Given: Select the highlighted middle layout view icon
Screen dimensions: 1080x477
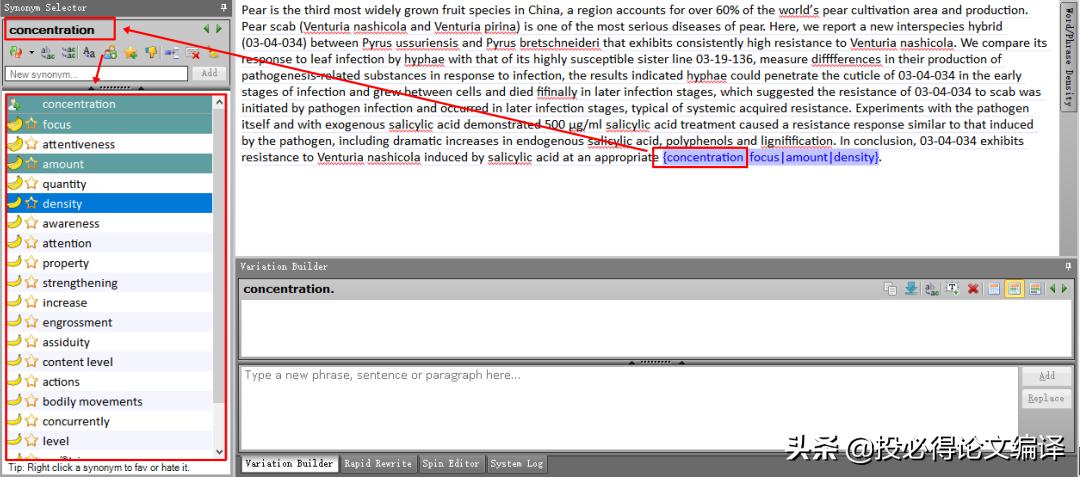Looking at the screenshot, I should pos(1014,289).
